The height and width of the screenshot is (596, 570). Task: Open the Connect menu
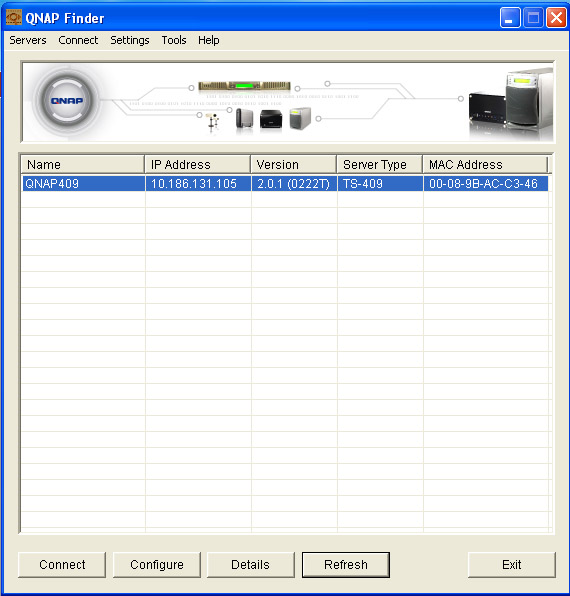(x=78, y=40)
